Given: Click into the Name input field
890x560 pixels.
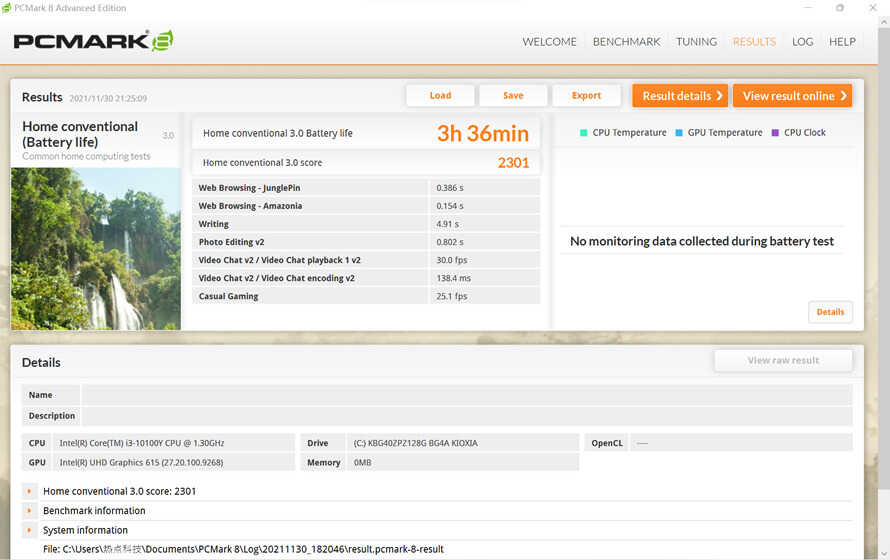Looking at the screenshot, I should 467,395.
